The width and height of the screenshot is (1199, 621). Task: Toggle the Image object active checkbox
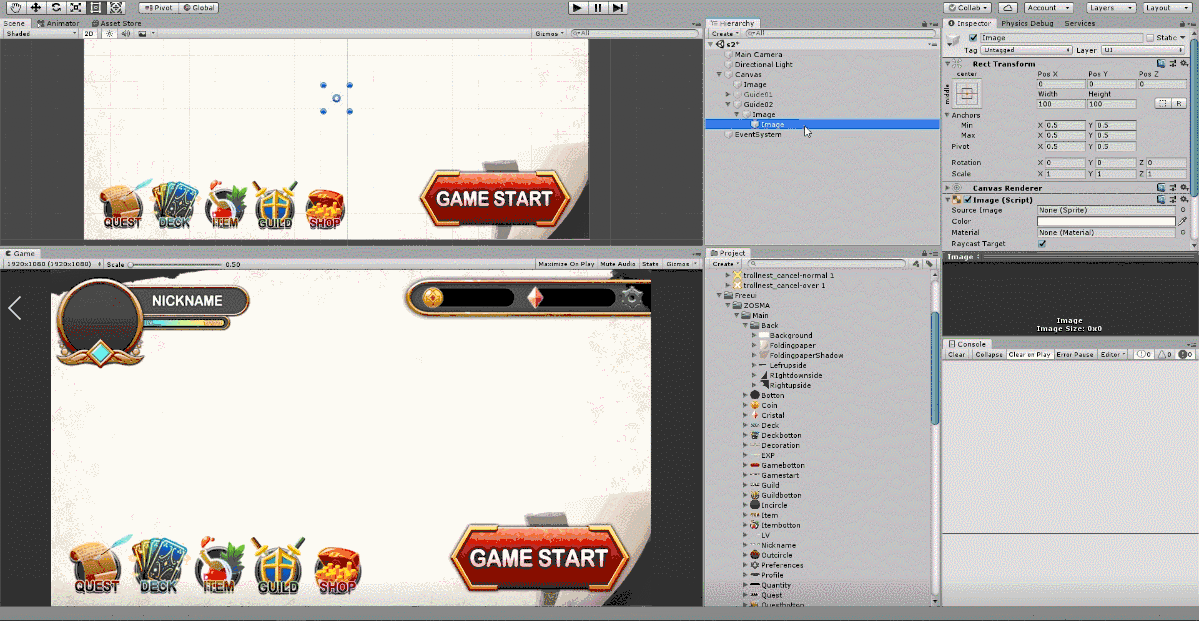pos(973,37)
